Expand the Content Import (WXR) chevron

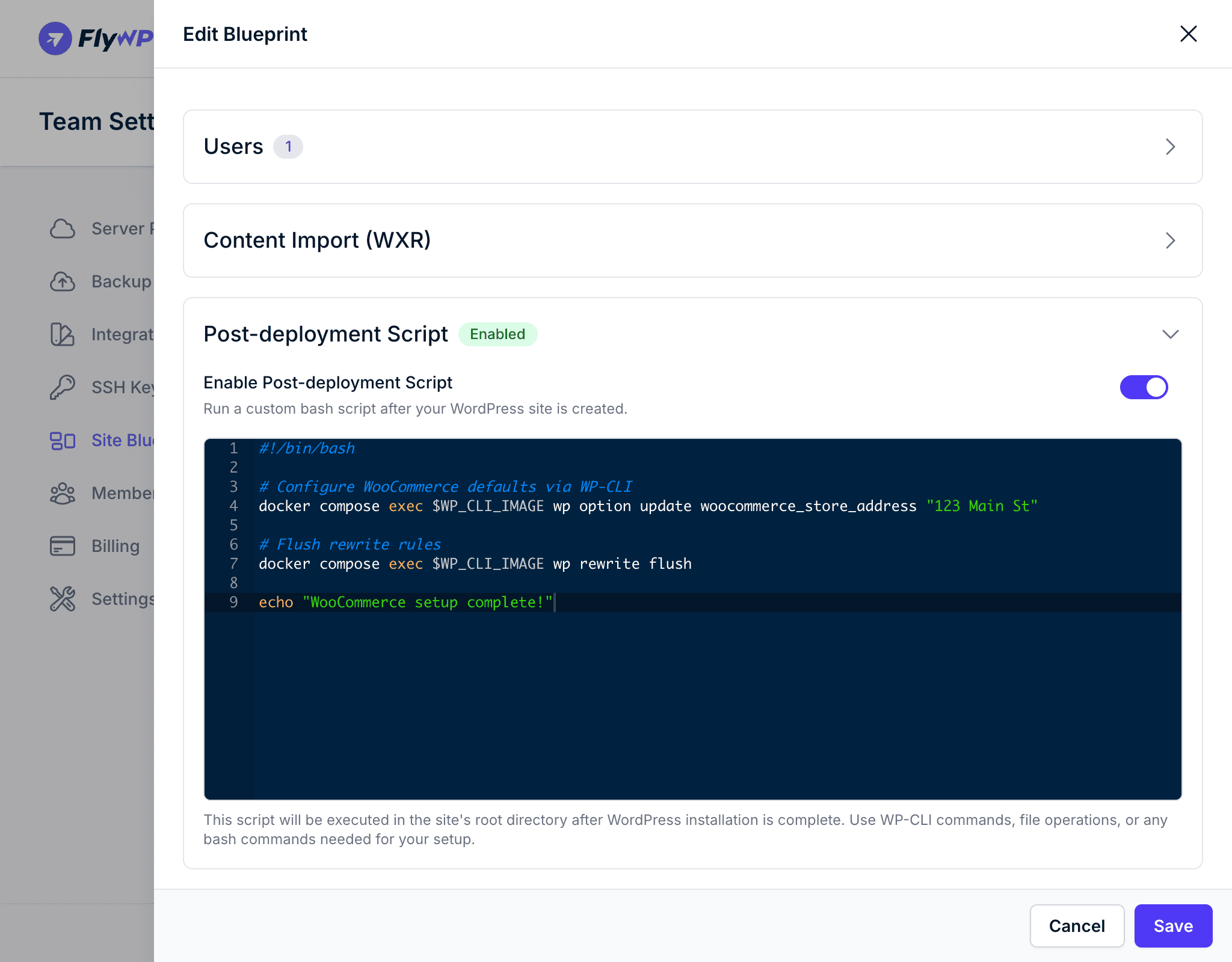point(1170,240)
